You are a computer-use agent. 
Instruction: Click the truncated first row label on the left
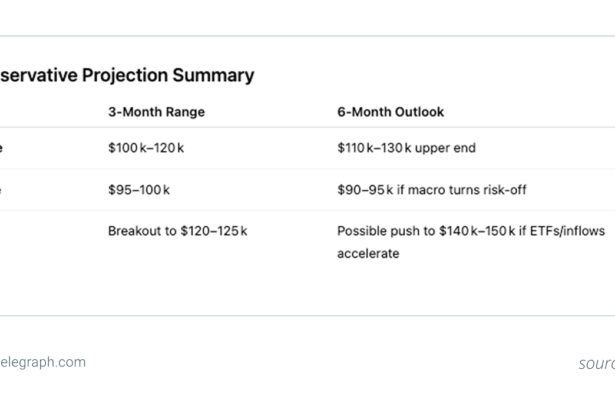(2, 148)
